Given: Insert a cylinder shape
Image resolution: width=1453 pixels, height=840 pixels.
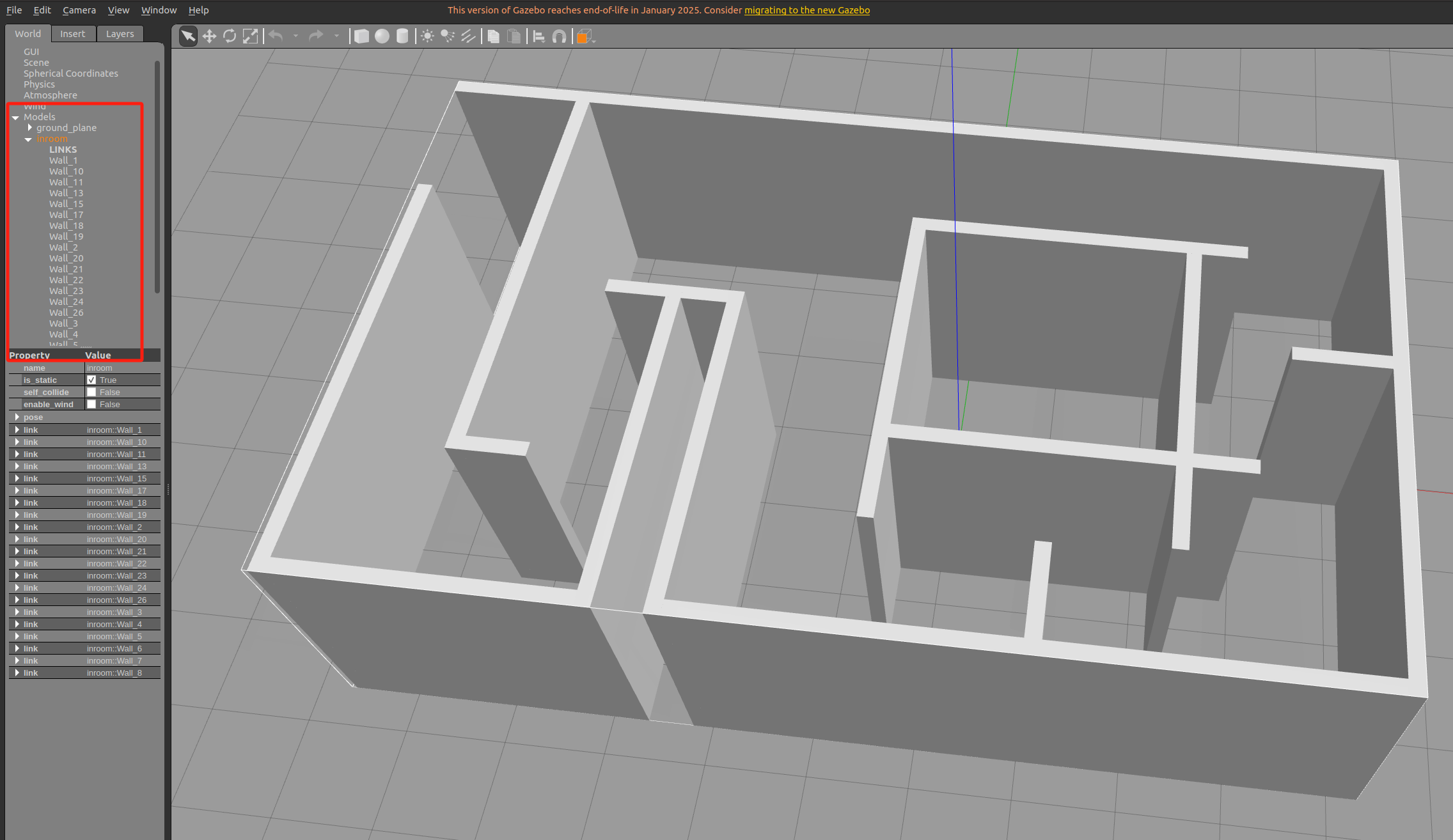Looking at the screenshot, I should tap(402, 36).
